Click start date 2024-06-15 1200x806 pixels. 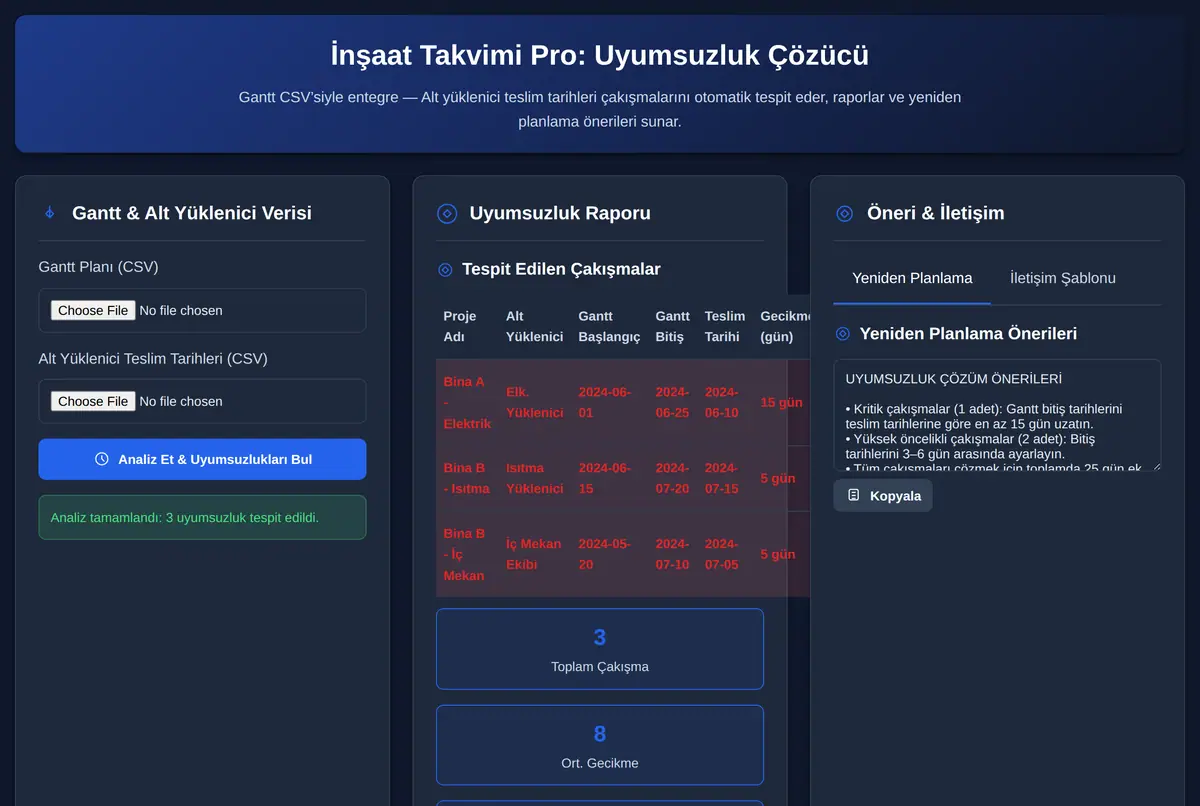click(609, 478)
